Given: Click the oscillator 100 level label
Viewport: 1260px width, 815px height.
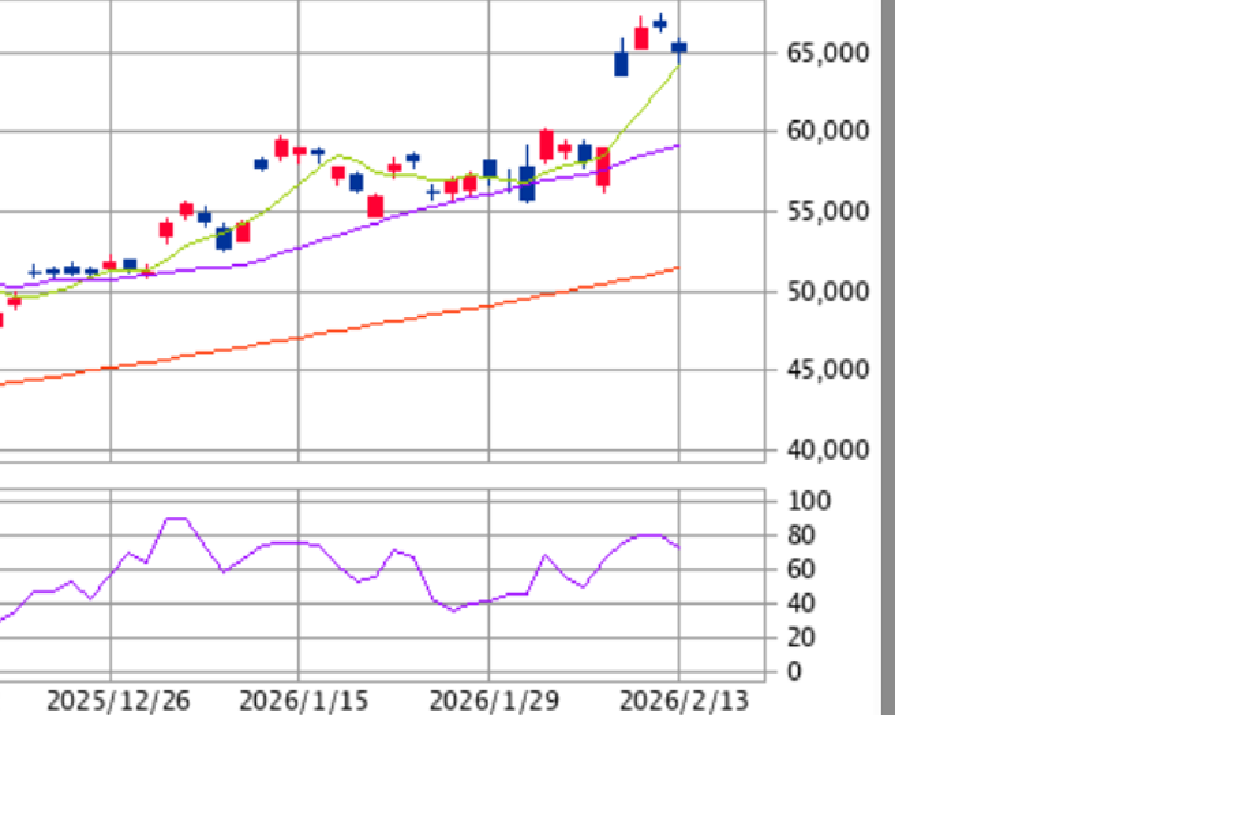Looking at the screenshot, I should [x=808, y=501].
